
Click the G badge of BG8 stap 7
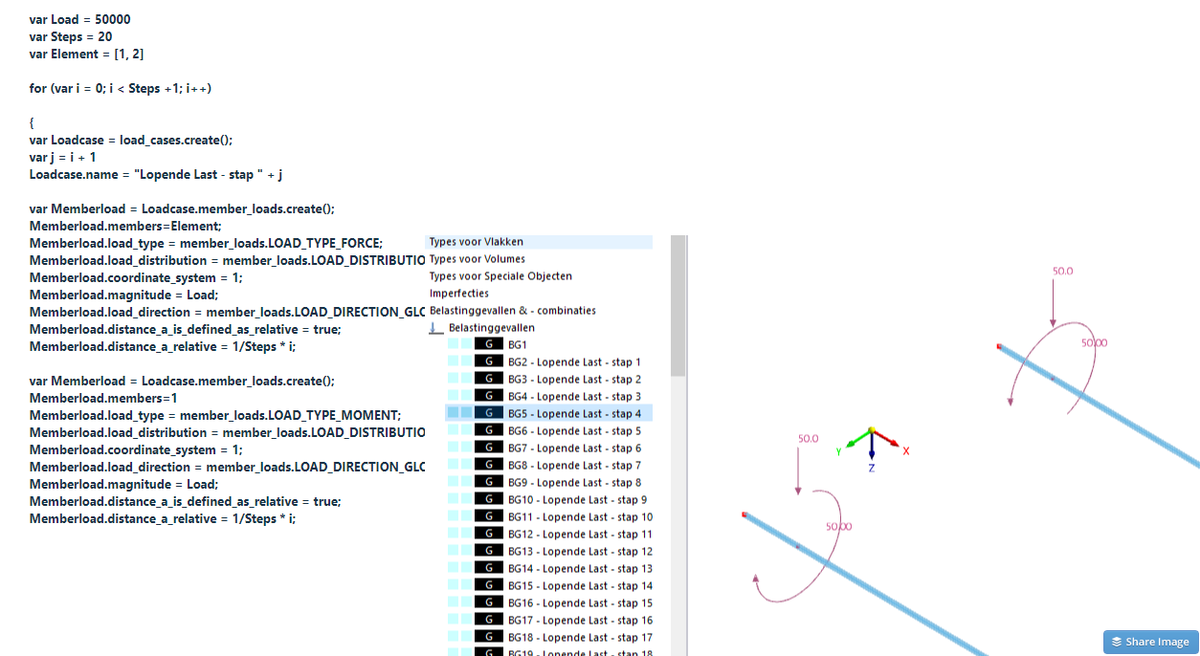point(488,465)
